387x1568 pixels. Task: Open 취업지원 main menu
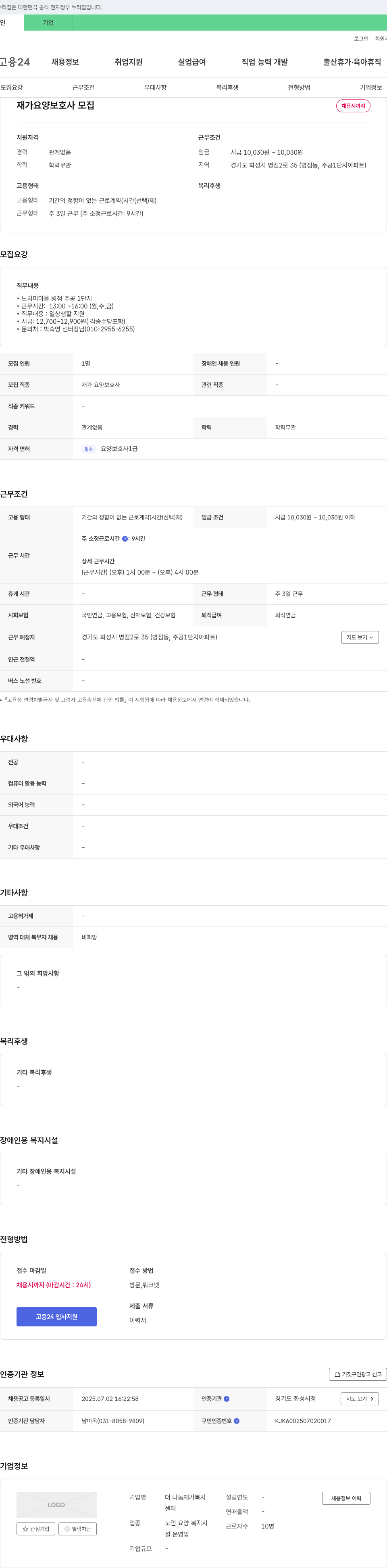point(129,62)
